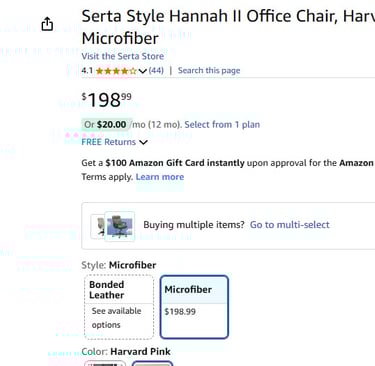The height and width of the screenshot is (366, 375).
Task: Open the rating breakdown chevron
Action: [143, 71]
